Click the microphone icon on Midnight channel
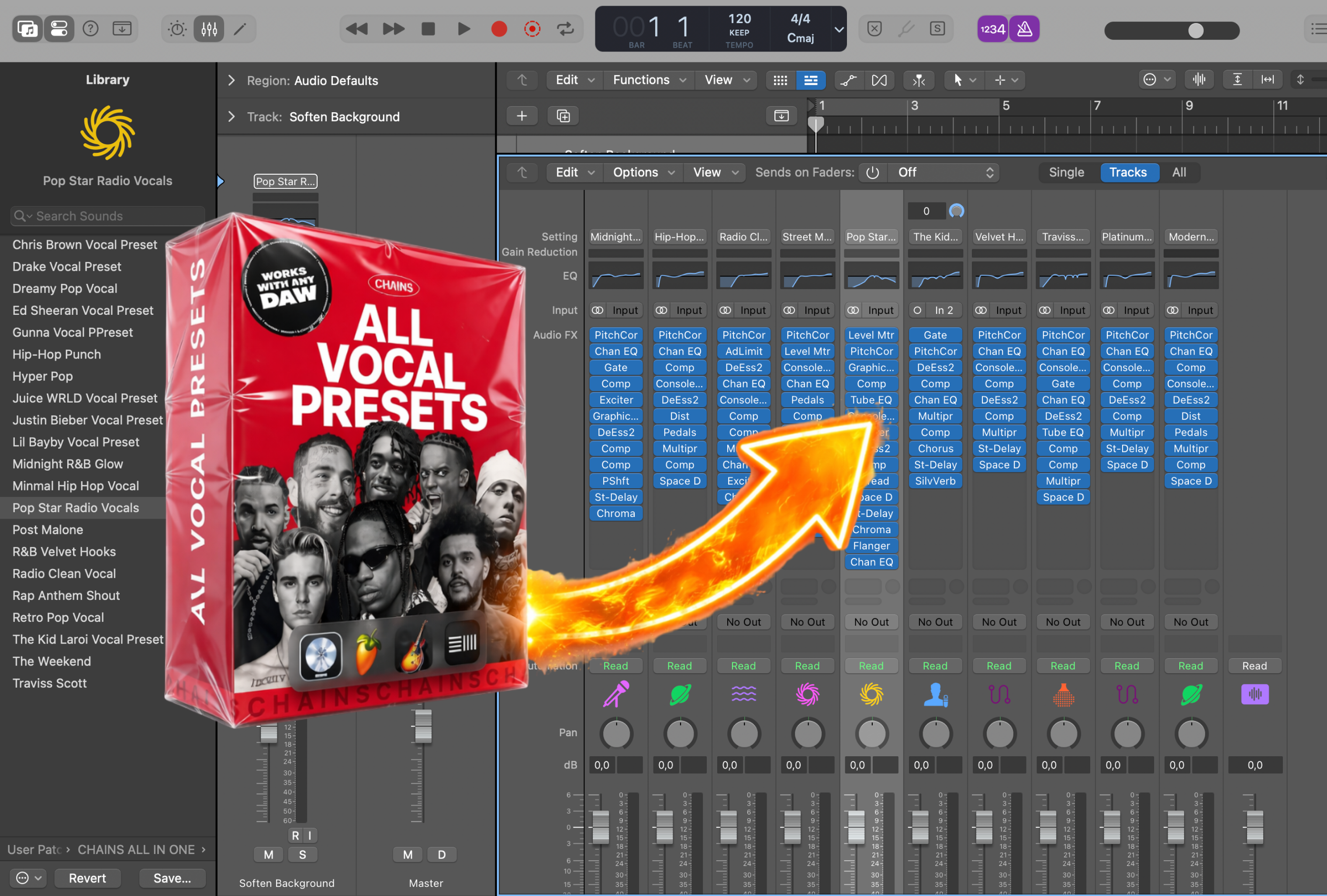Screen dimensions: 1327x896 pos(616,694)
